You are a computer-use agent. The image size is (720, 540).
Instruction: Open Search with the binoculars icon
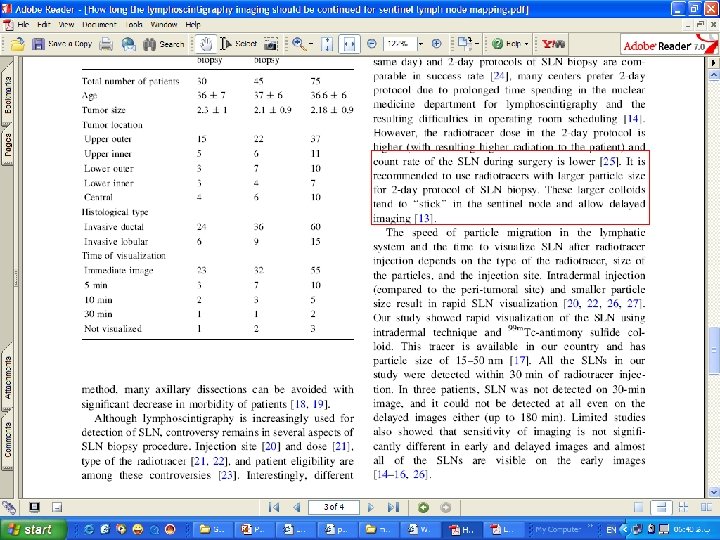point(163,44)
